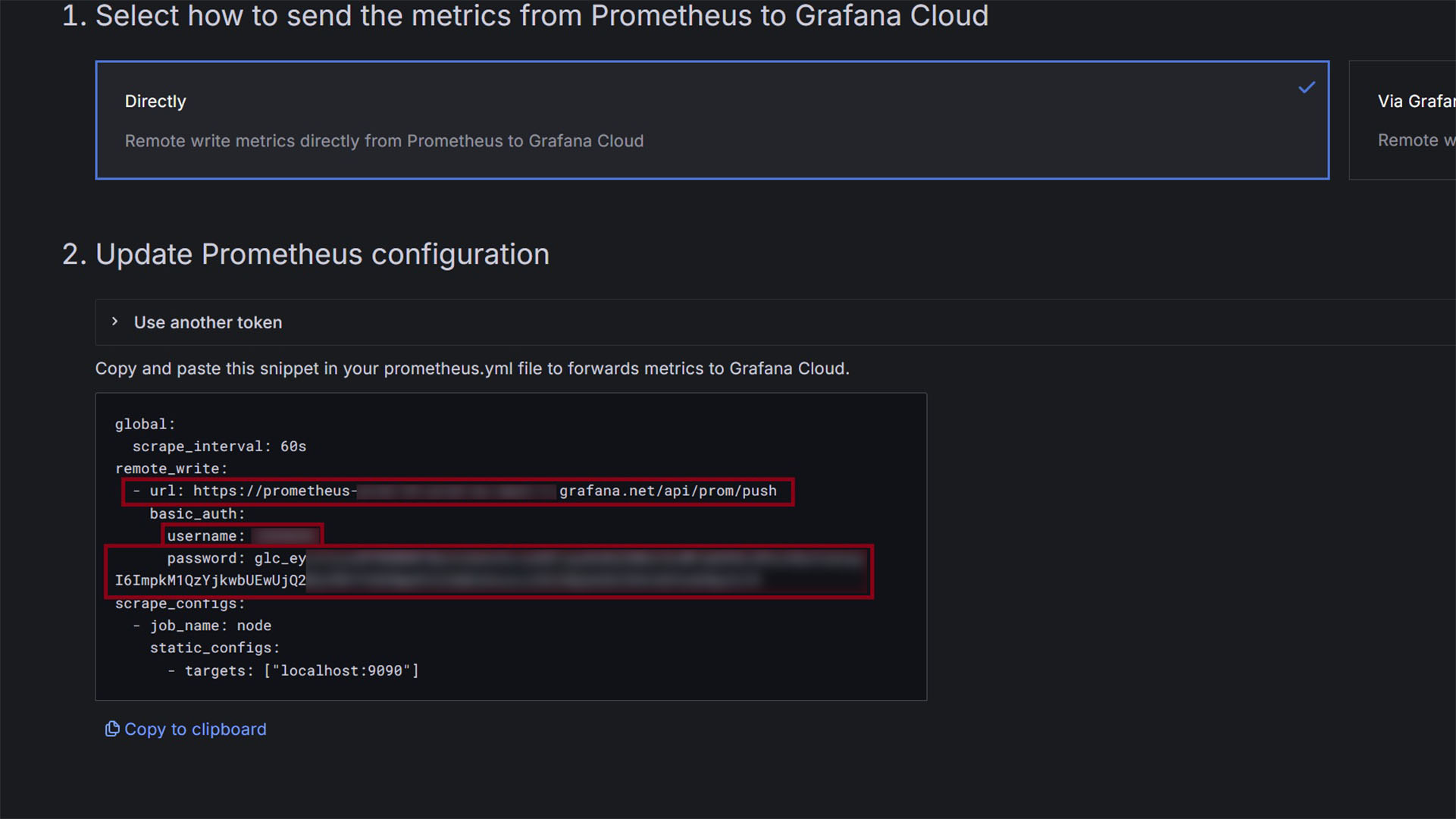Collapse the Use another token accordion header
This screenshot has height=819, width=1456.
coord(207,322)
